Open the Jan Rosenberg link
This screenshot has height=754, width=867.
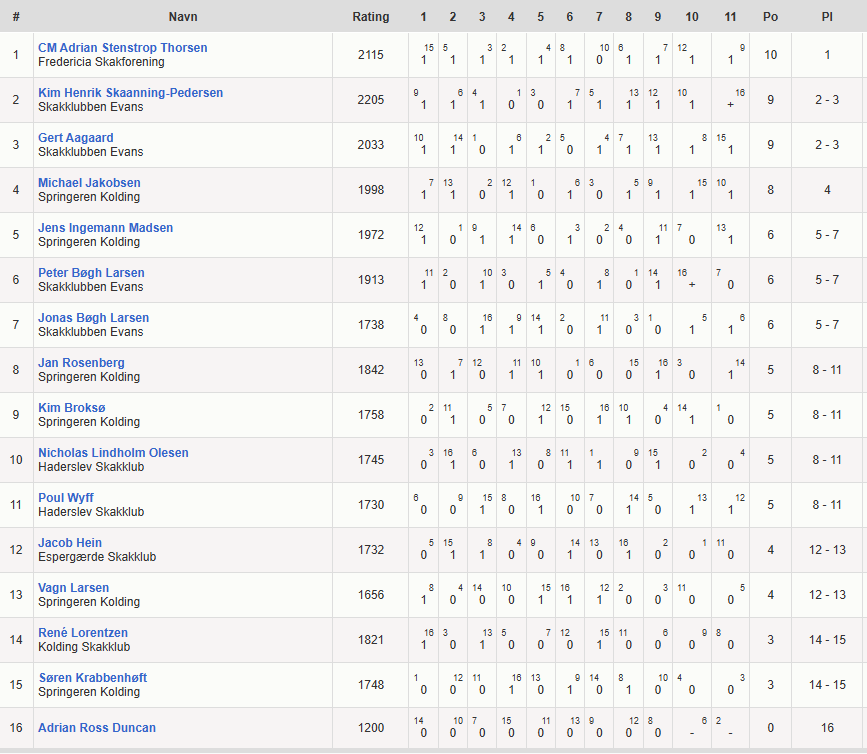point(81,363)
